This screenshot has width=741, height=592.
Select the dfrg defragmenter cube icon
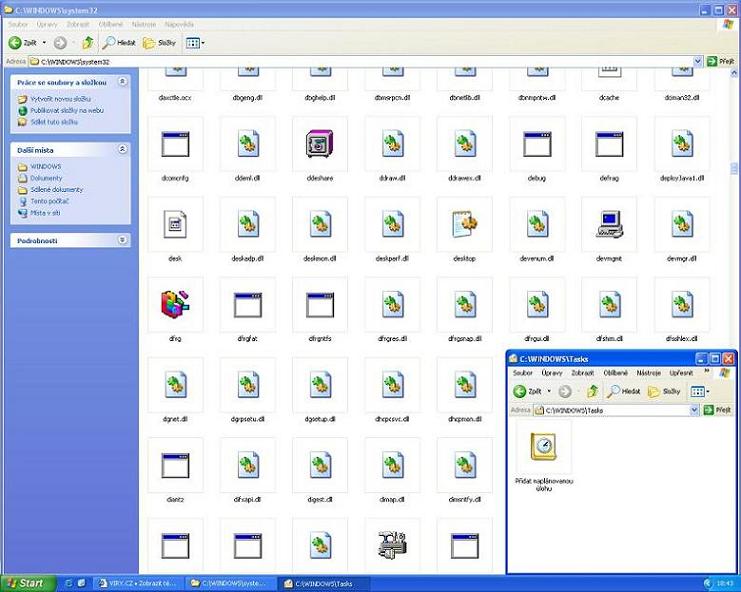175,304
